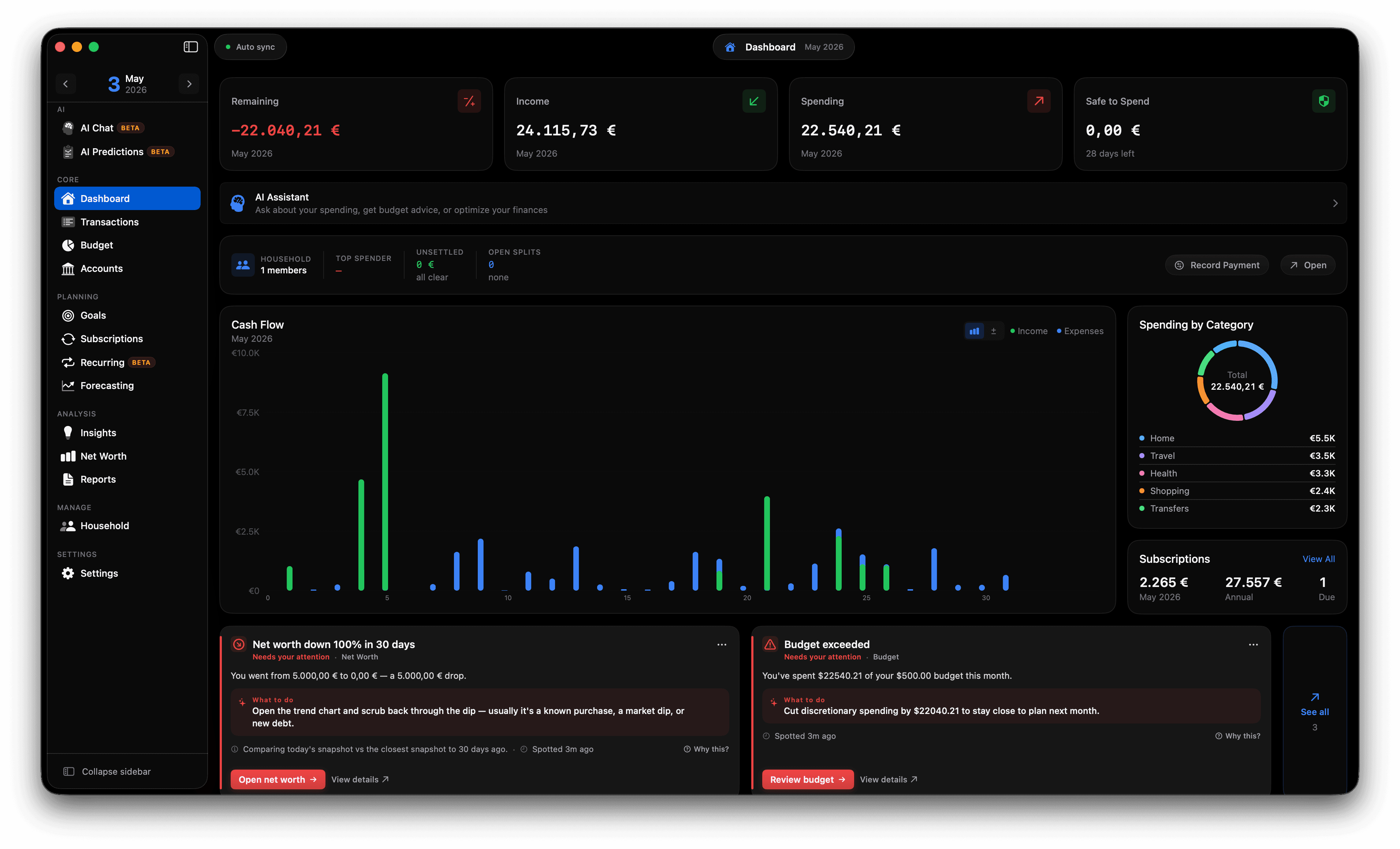Click the Unsettled 0 € value
The height and width of the screenshot is (849, 1400).
(425, 265)
